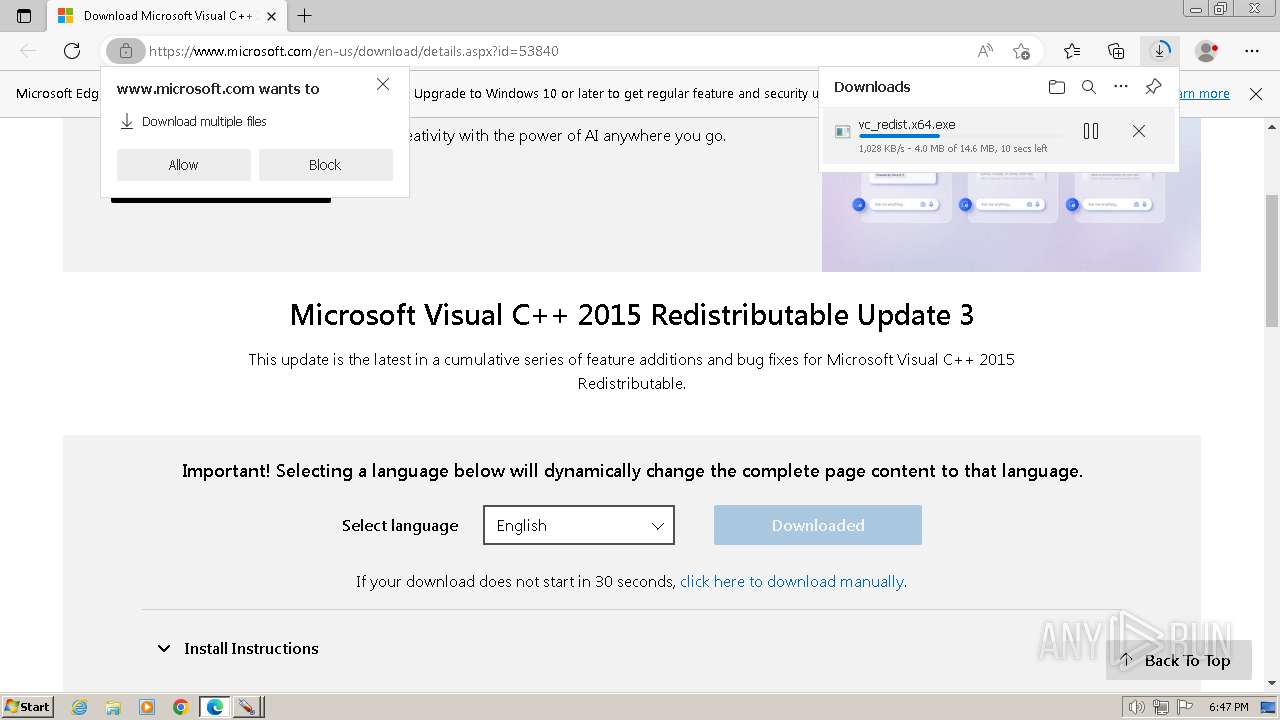Click the back navigation arrow
This screenshot has width=1280, height=720.
pos(28,51)
